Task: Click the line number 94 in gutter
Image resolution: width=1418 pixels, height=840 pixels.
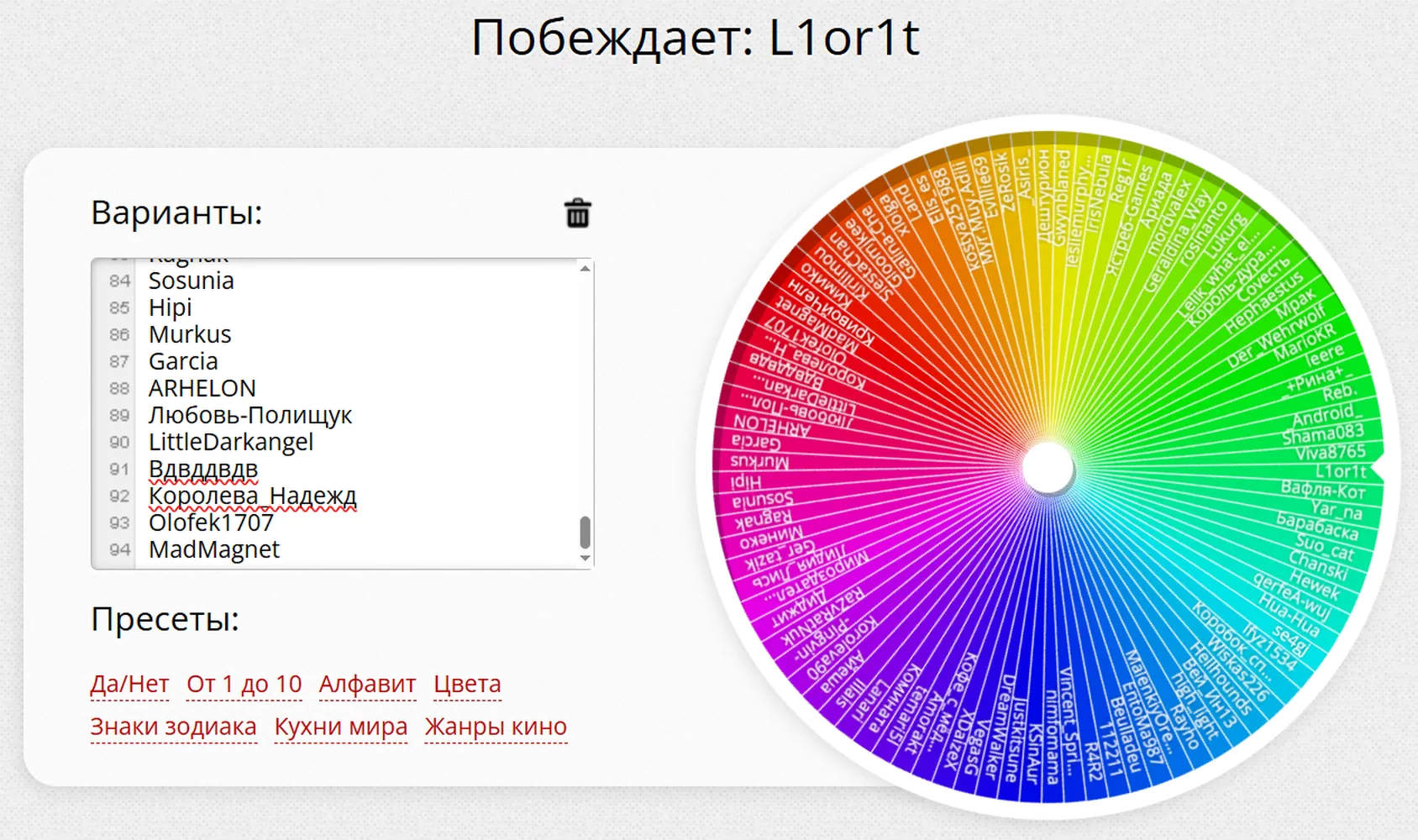Action: click(119, 550)
